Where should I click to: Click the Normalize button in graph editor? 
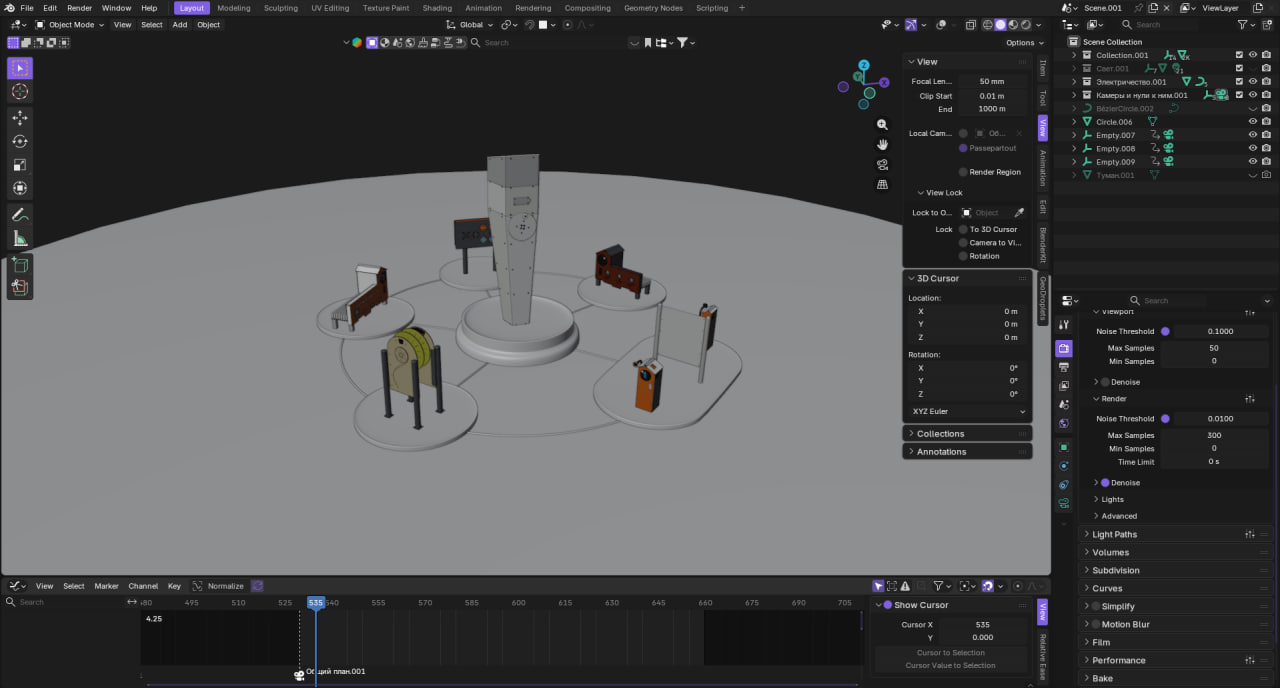(226, 586)
